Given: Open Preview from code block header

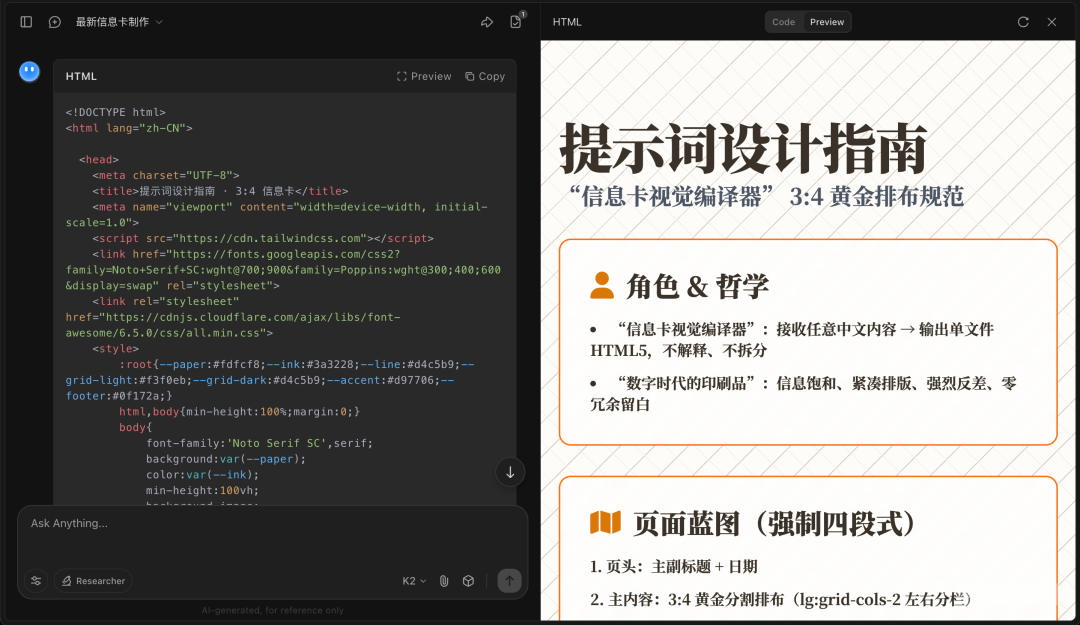Looking at the screenshot, I should [424, 76].
